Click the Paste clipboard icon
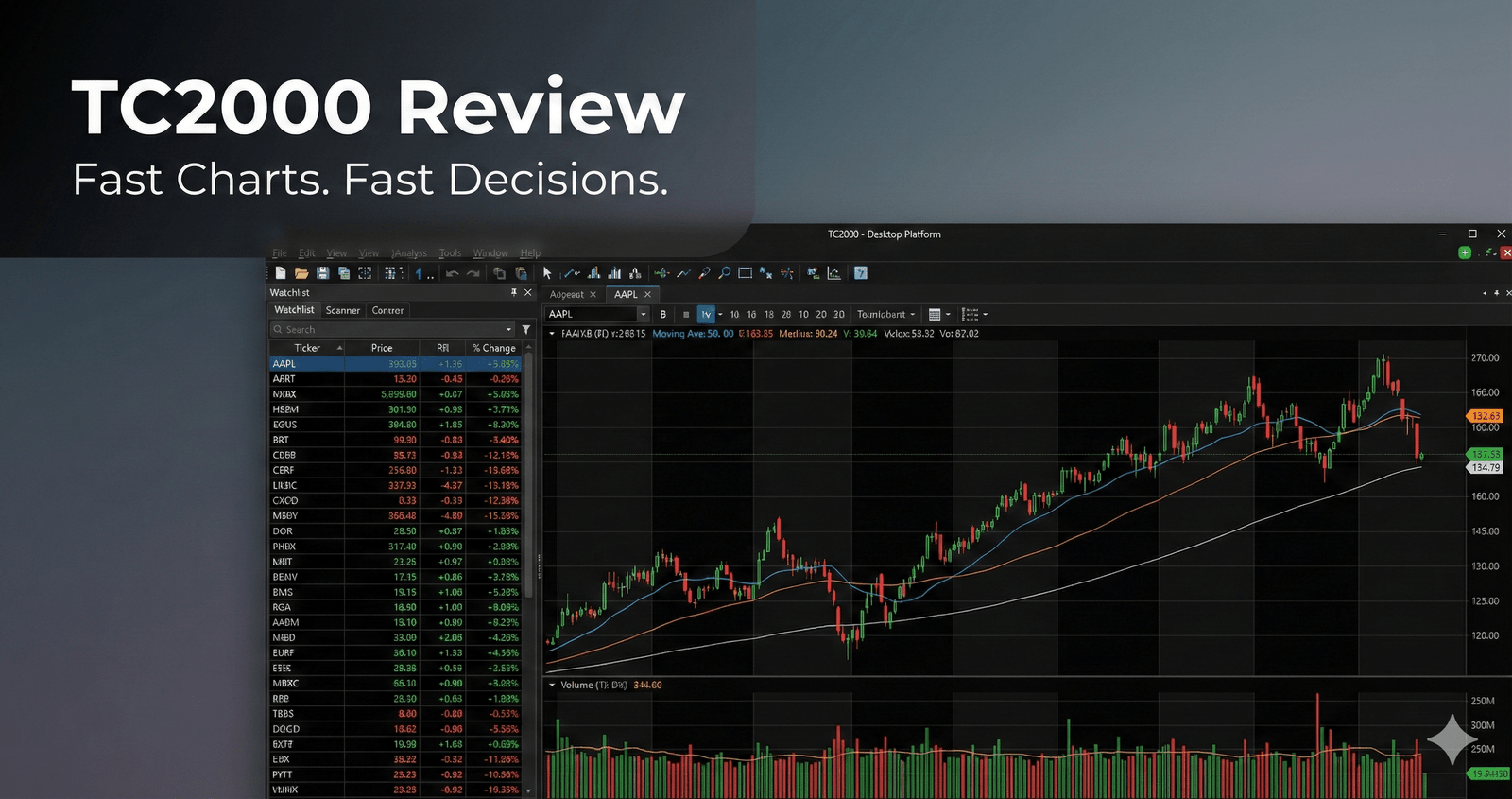 tap(521, 273)
